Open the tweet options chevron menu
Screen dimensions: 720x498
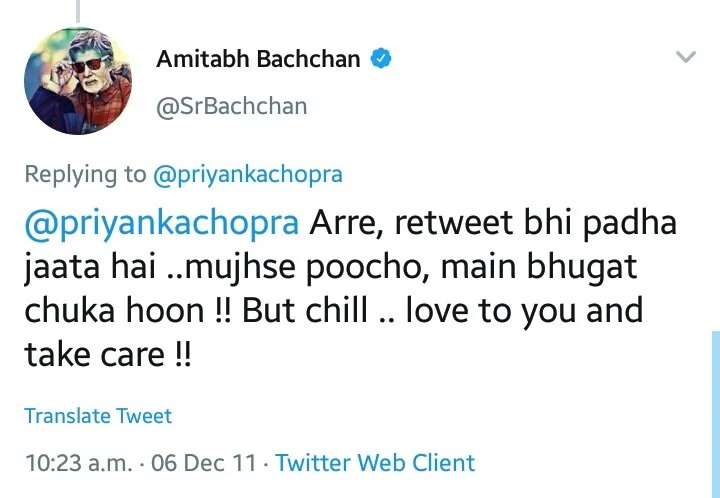685,58
